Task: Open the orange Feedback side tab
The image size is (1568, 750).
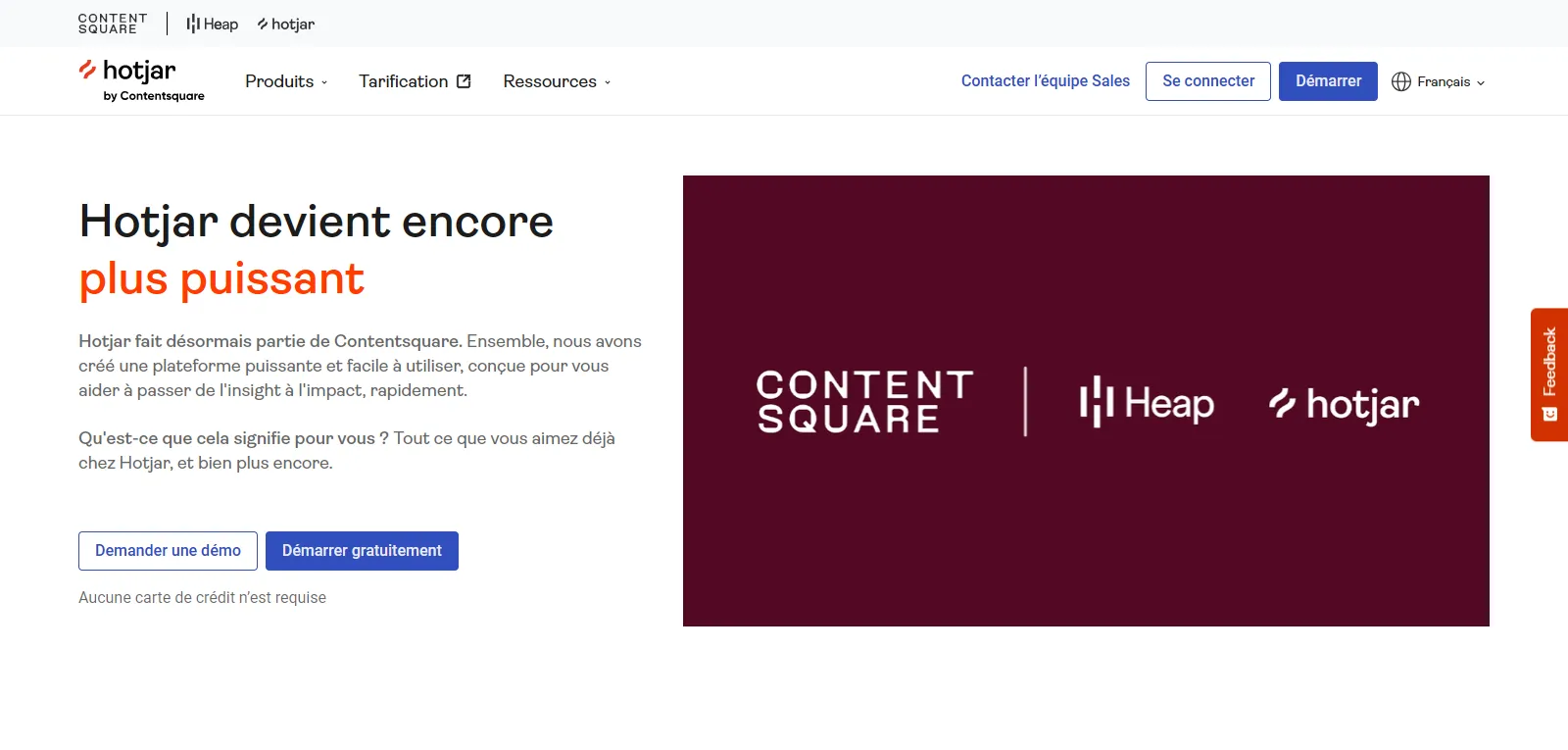Action: (x=1549, y=363)
